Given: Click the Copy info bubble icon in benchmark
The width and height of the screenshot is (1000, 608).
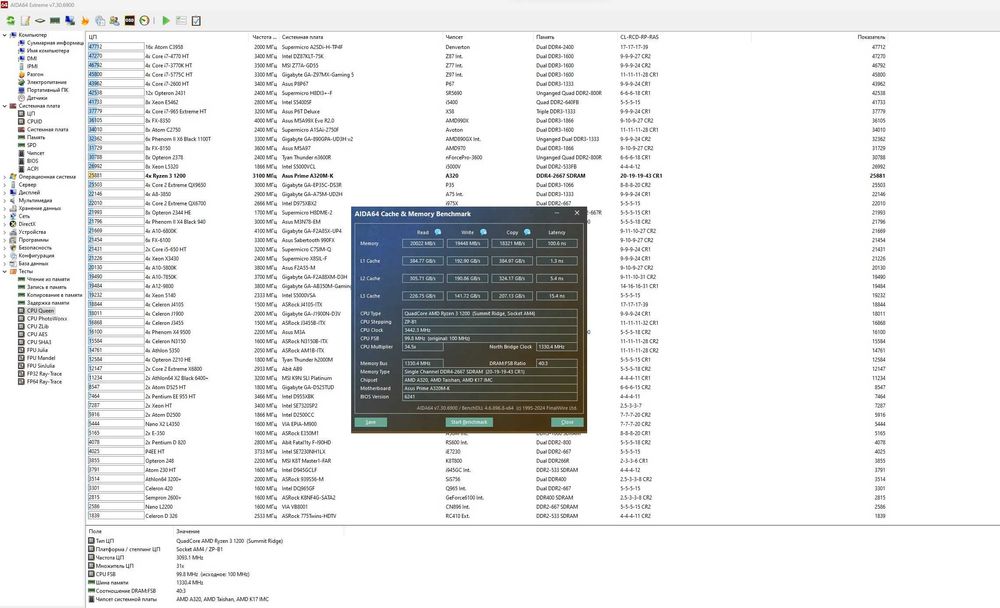Looking at the screenshot, I should [527, 232].
